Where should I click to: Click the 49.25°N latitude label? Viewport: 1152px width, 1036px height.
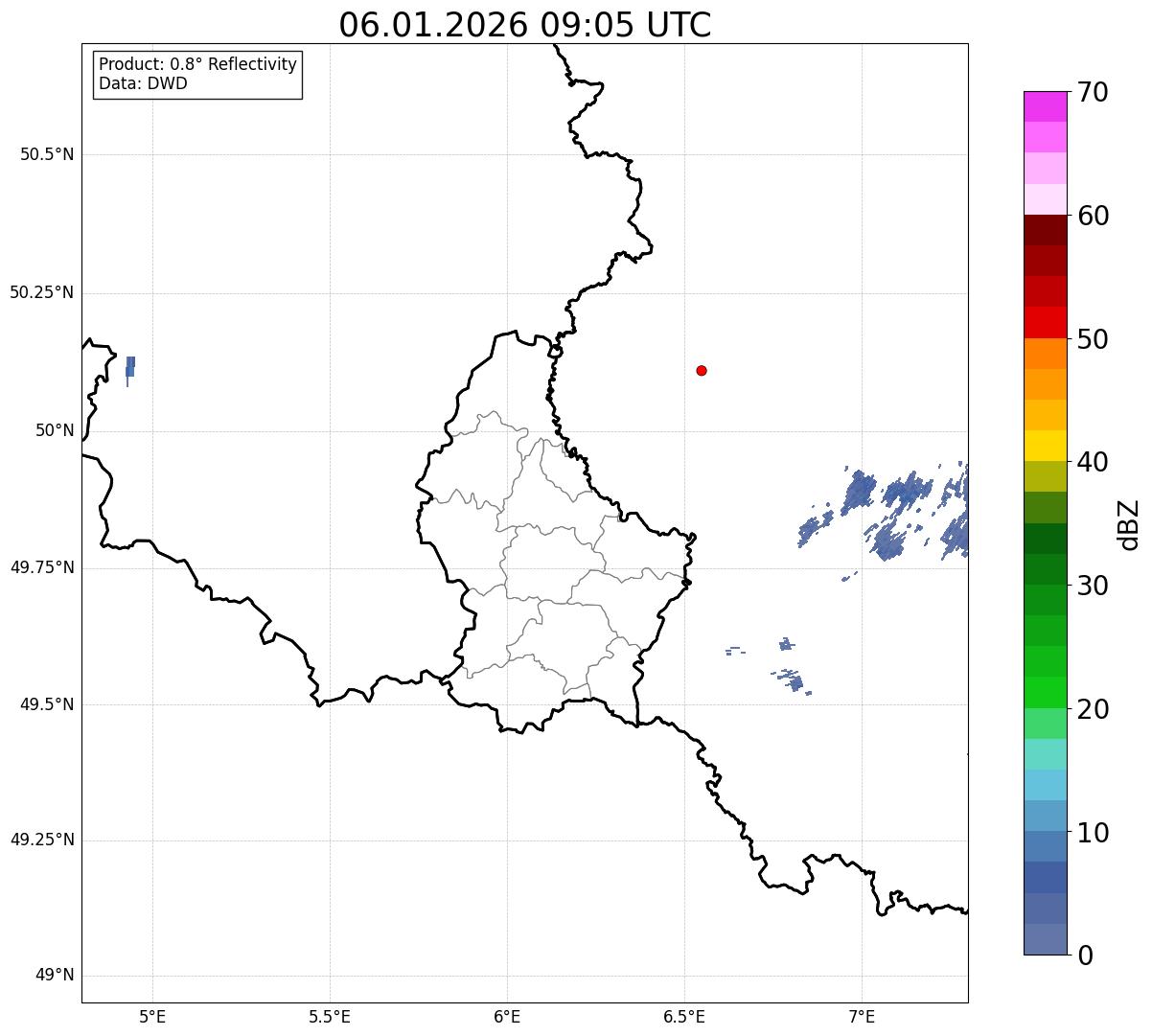point(42,840)
